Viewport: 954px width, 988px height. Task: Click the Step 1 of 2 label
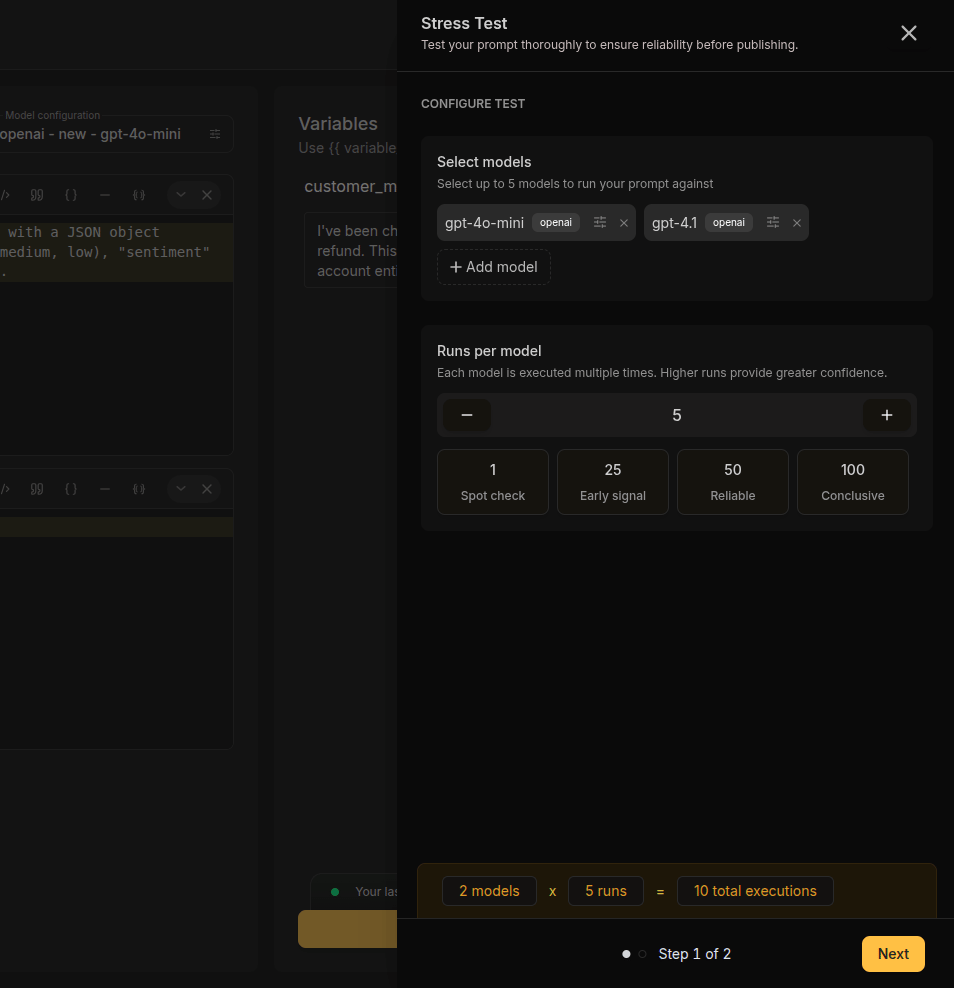694,954
